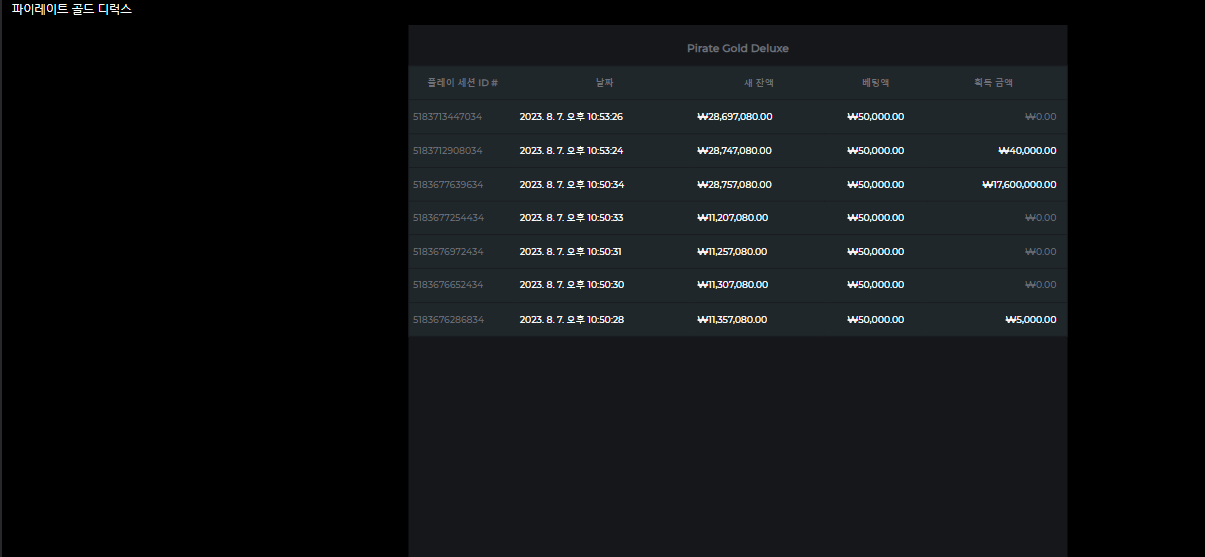Click the 획득 금액 column header

pyautogui.click(x=993, y=83)
